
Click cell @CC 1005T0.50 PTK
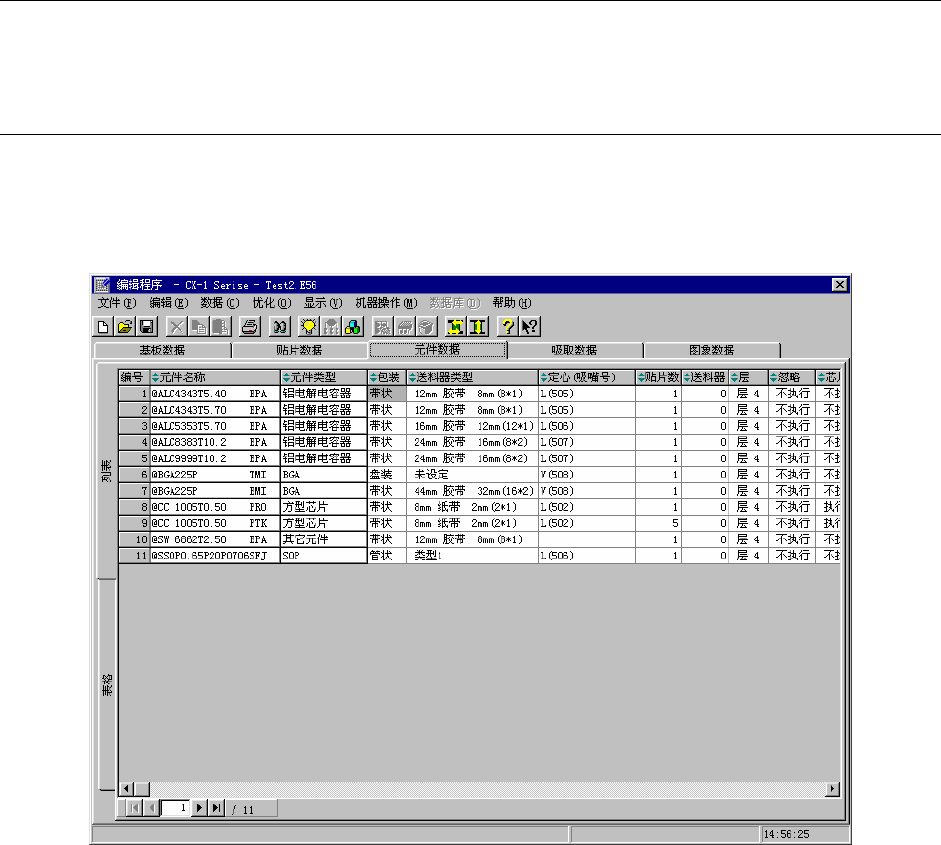coord(215,523)
